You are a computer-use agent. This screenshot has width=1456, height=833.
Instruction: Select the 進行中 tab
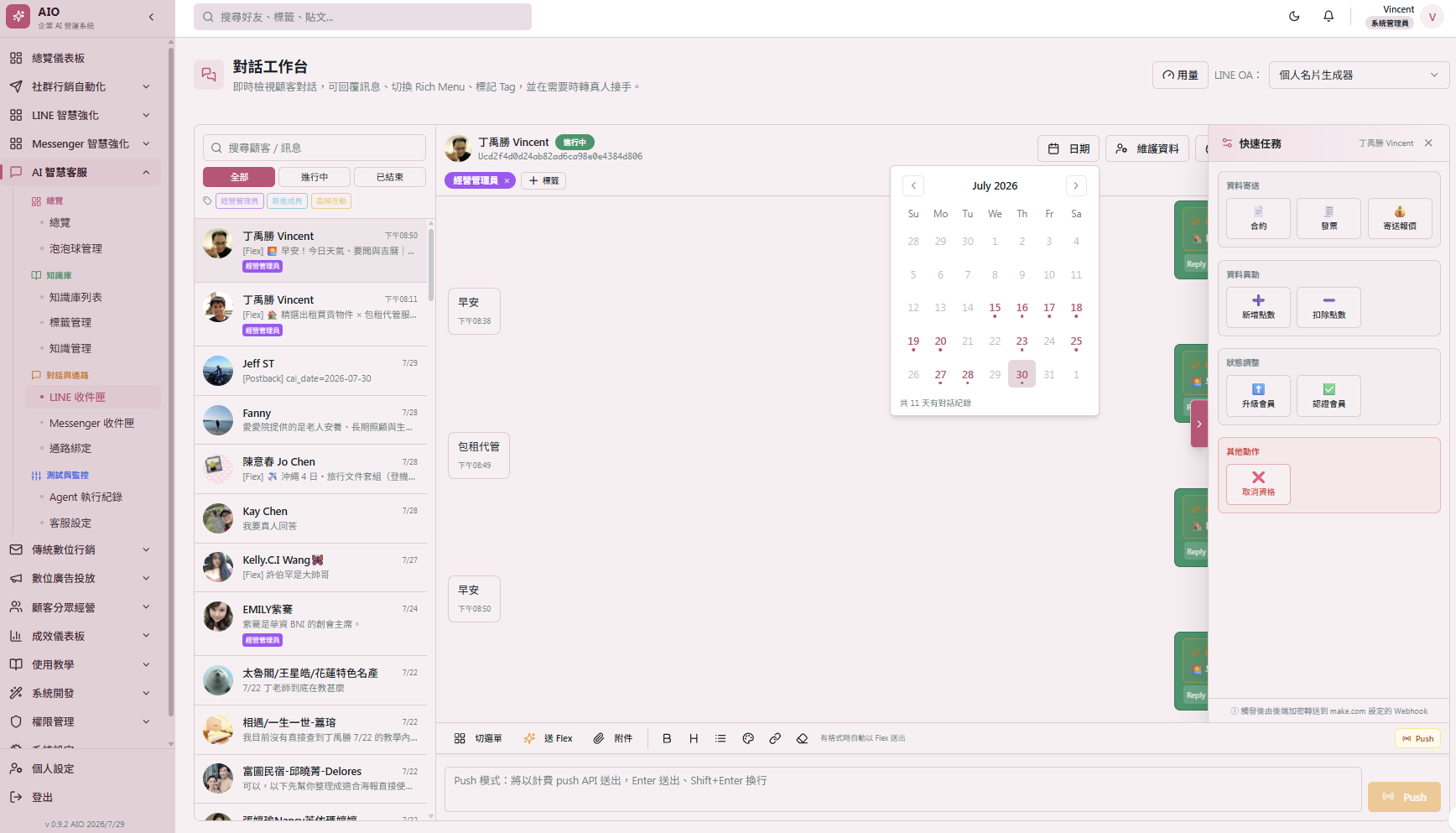pyautogui.click(x=315, y=177)
